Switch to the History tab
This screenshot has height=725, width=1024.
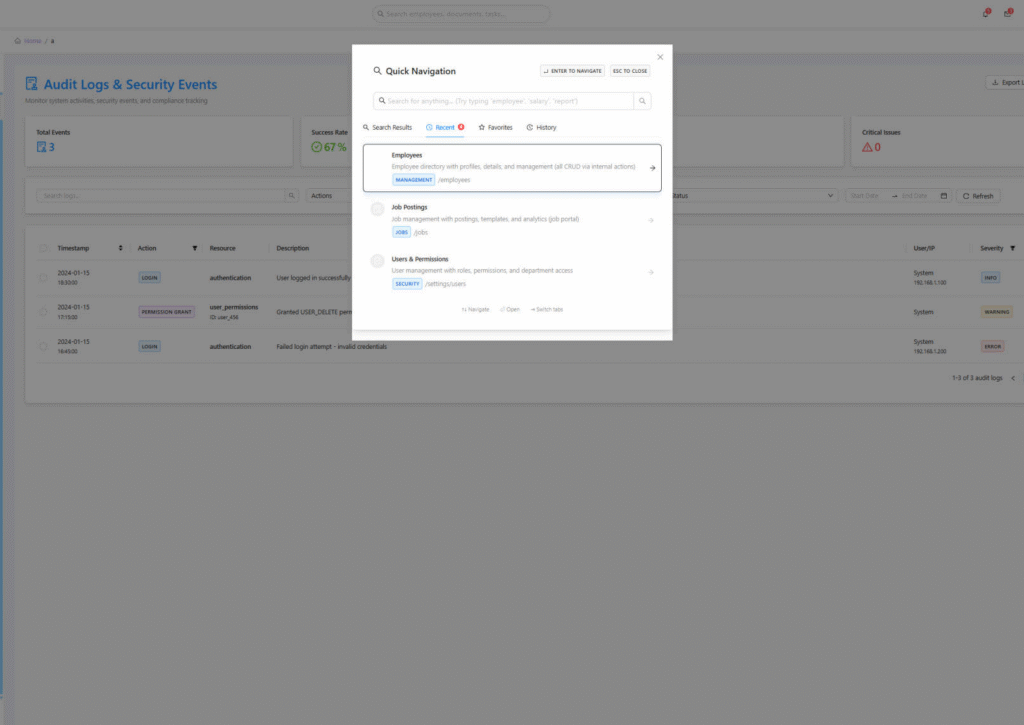[541, 128]
